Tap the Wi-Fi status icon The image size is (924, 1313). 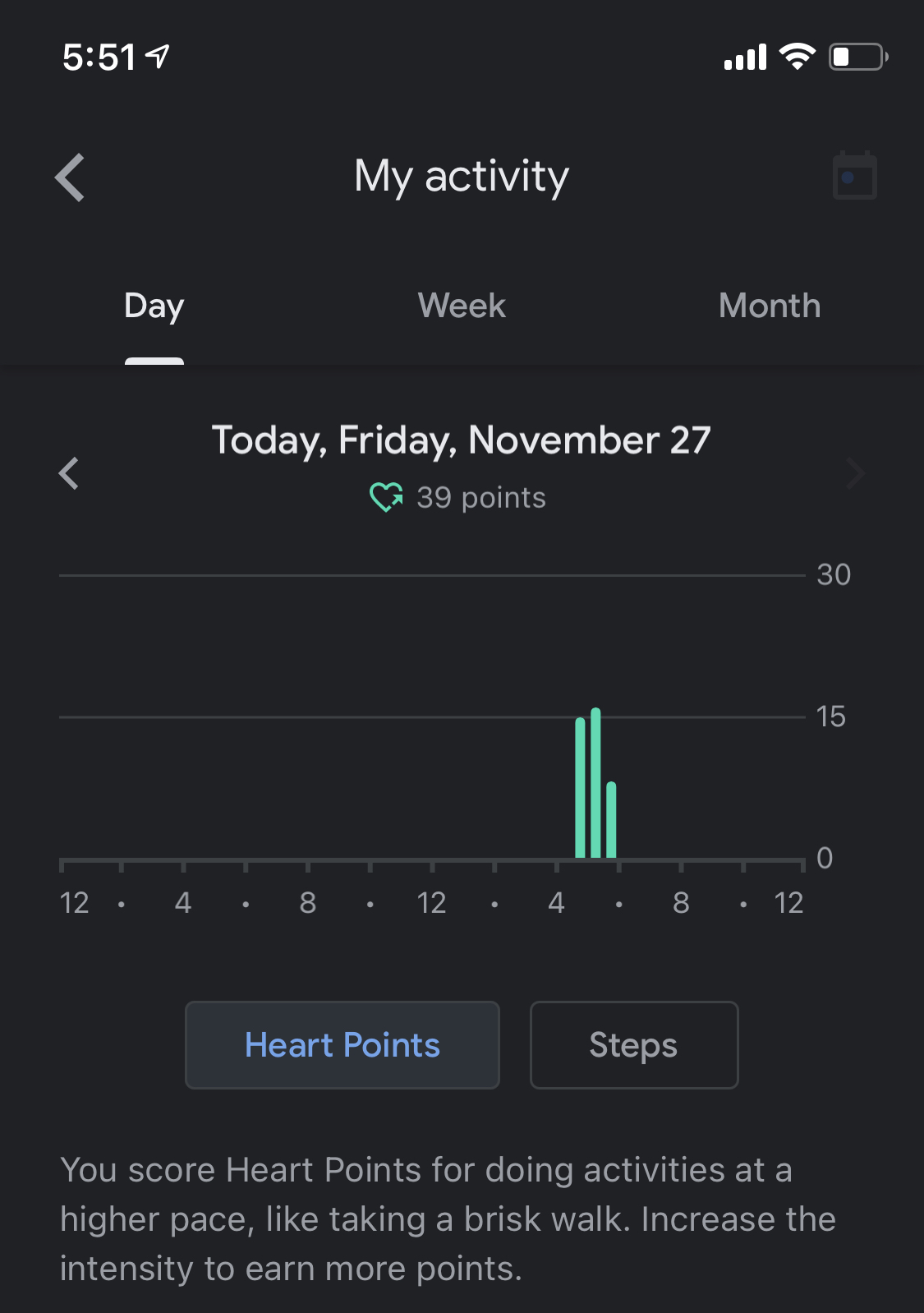(797, 57)
